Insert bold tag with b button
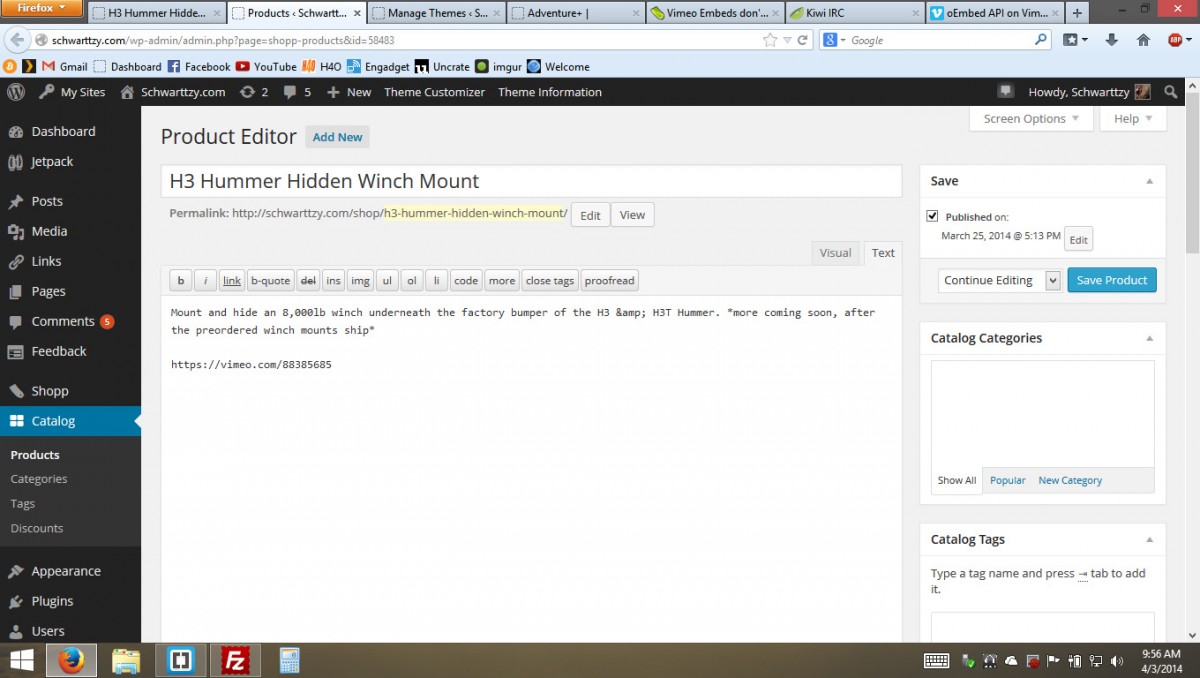 coord(180,281)
